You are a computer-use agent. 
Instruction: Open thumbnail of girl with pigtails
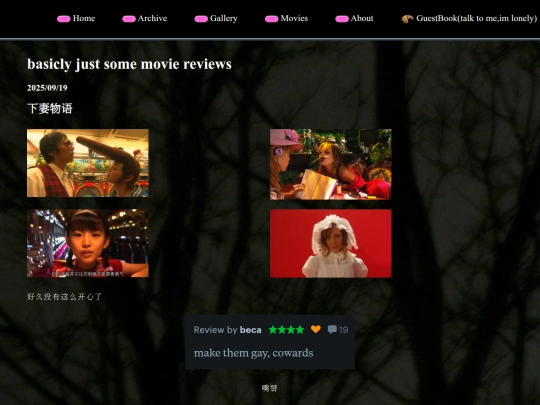pos(88,243)
